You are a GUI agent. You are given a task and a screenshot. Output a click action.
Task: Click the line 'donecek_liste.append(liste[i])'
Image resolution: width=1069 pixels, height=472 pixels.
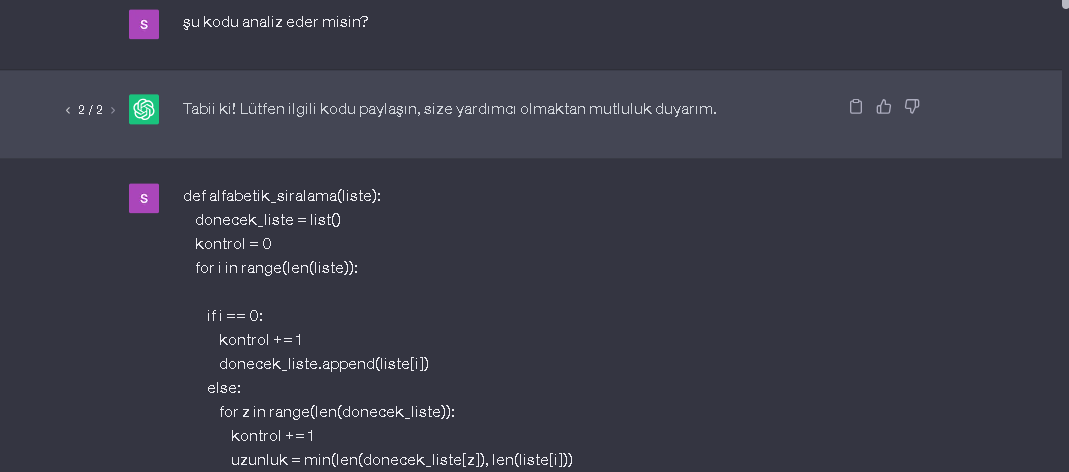[x=324, y=364]
